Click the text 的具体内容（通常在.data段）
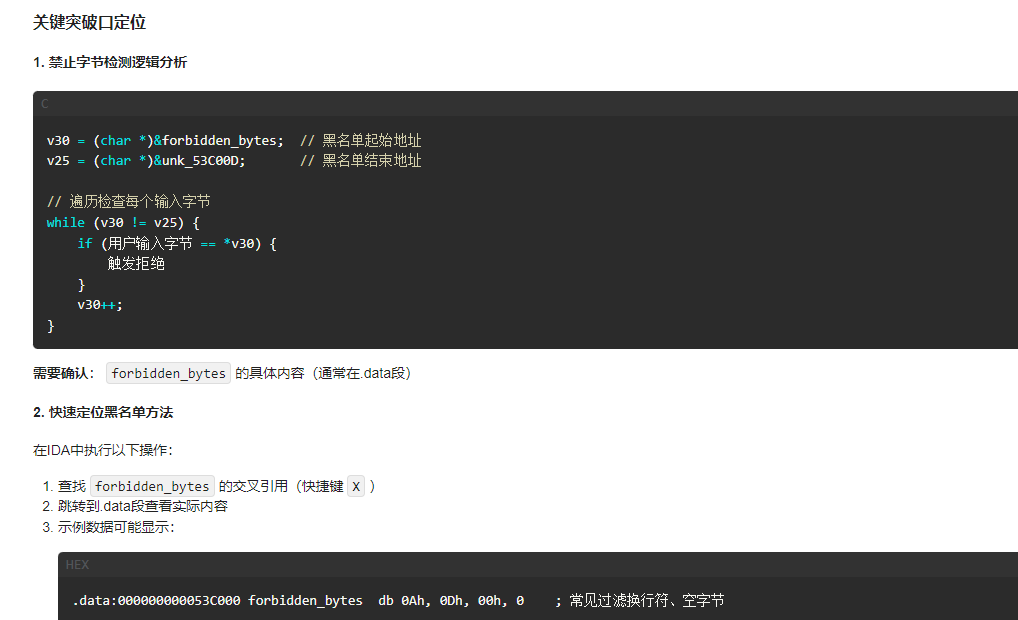The height and width of the screenshot is (620, 1018). coord(323,373)
